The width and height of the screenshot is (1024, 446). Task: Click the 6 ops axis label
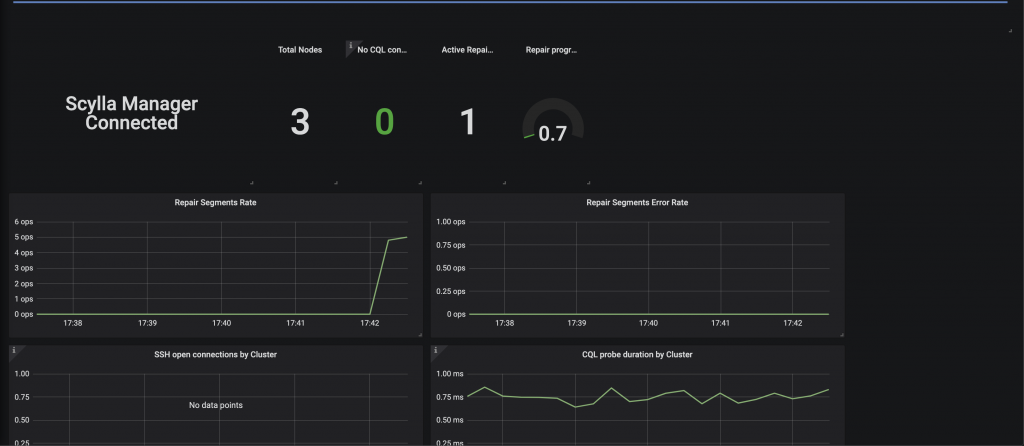tap(24, 221)
